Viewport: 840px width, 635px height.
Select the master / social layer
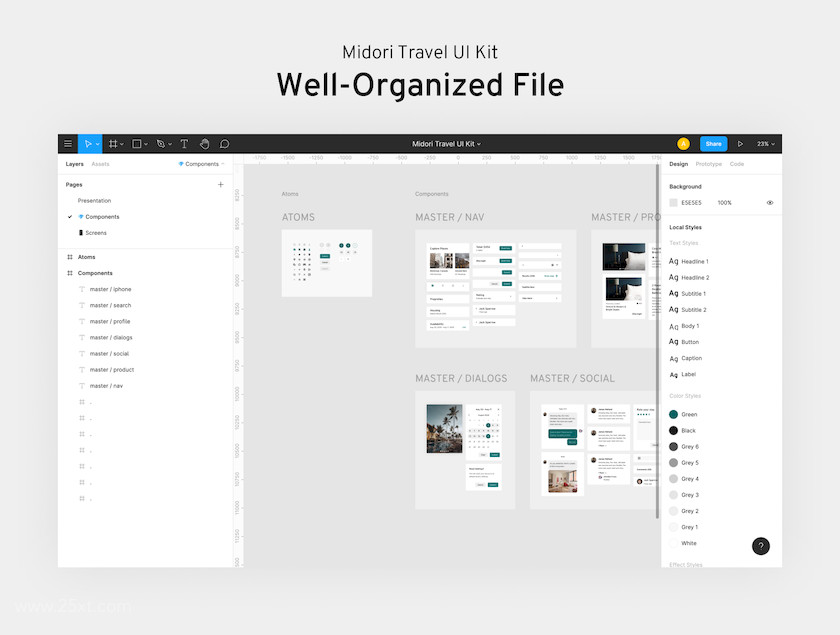(x=109, y=354)
